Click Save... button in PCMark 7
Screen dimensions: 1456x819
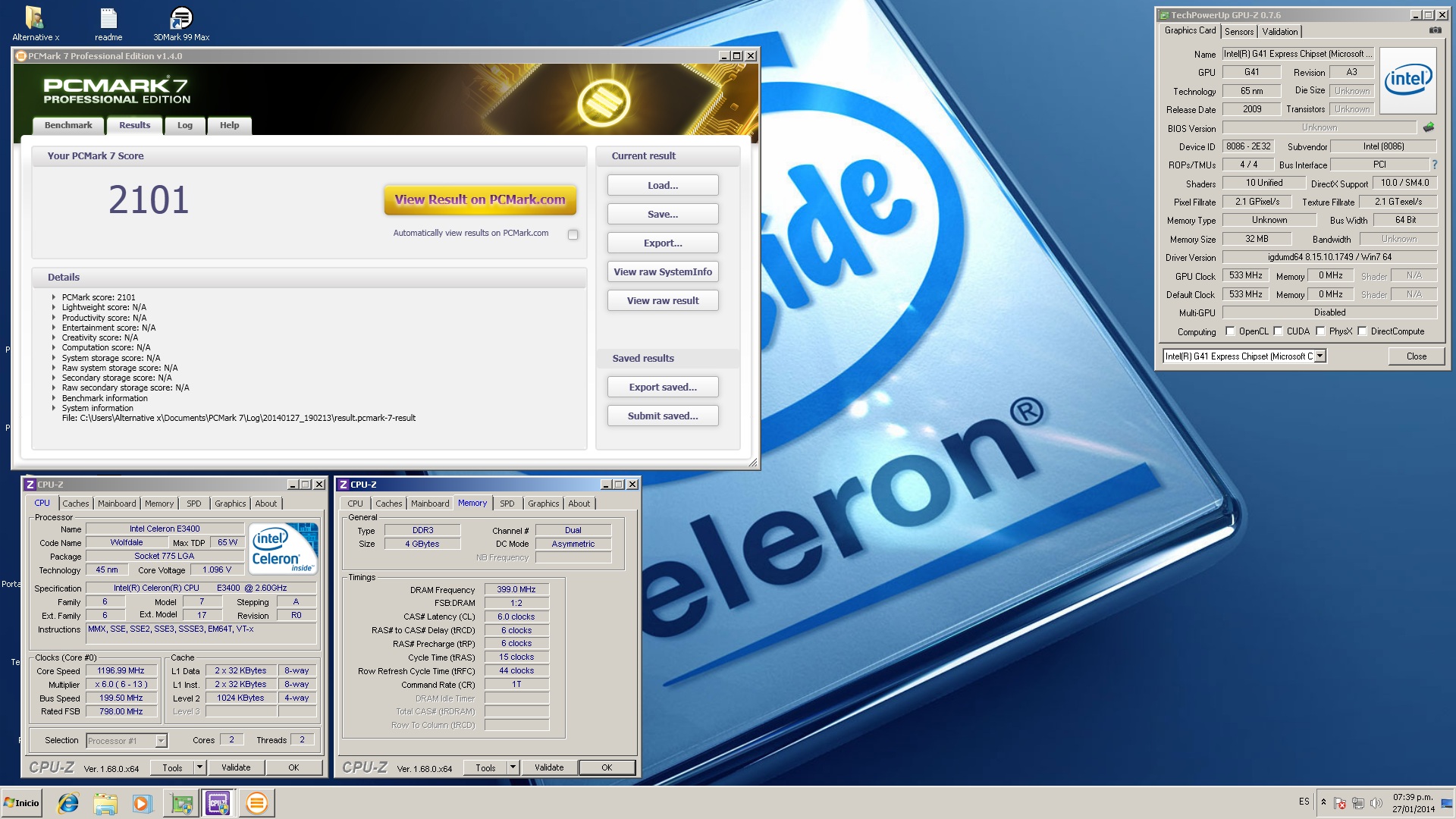[x=663, y=215]
